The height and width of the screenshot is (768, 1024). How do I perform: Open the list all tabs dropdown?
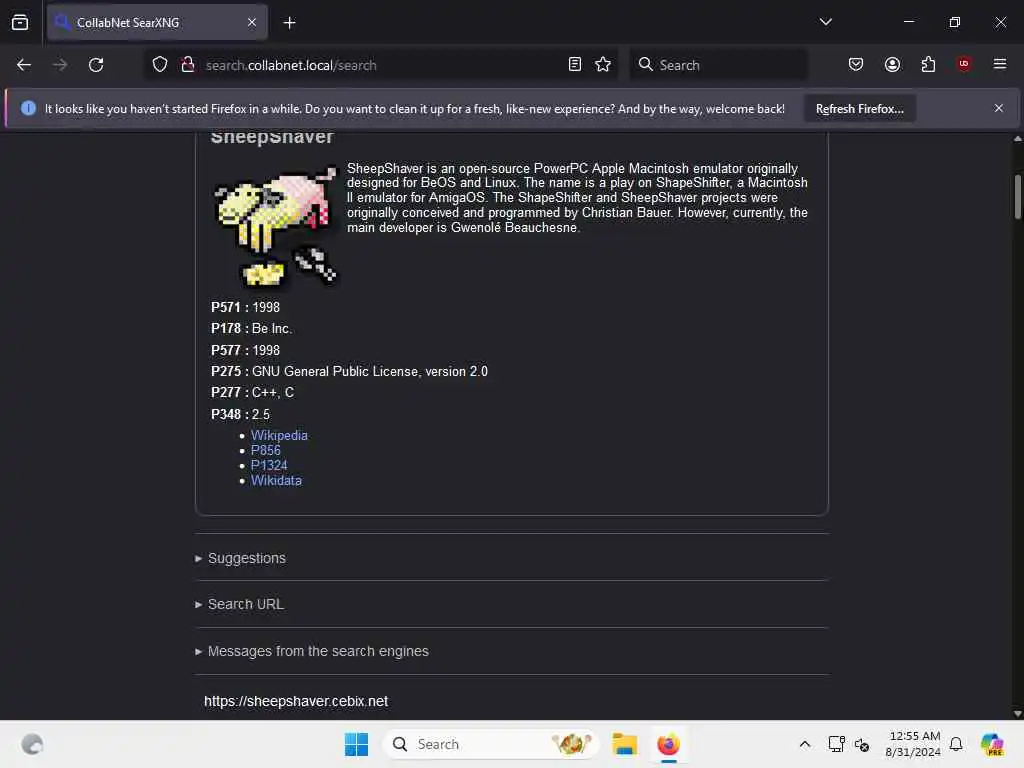point(825,22)
